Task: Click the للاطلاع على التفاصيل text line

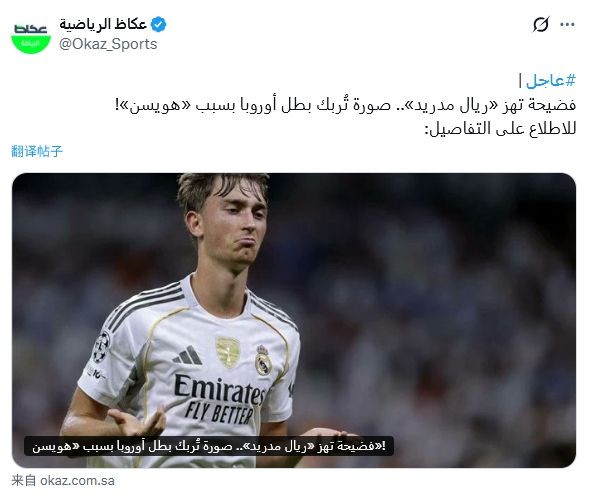Action: [501, 129]
